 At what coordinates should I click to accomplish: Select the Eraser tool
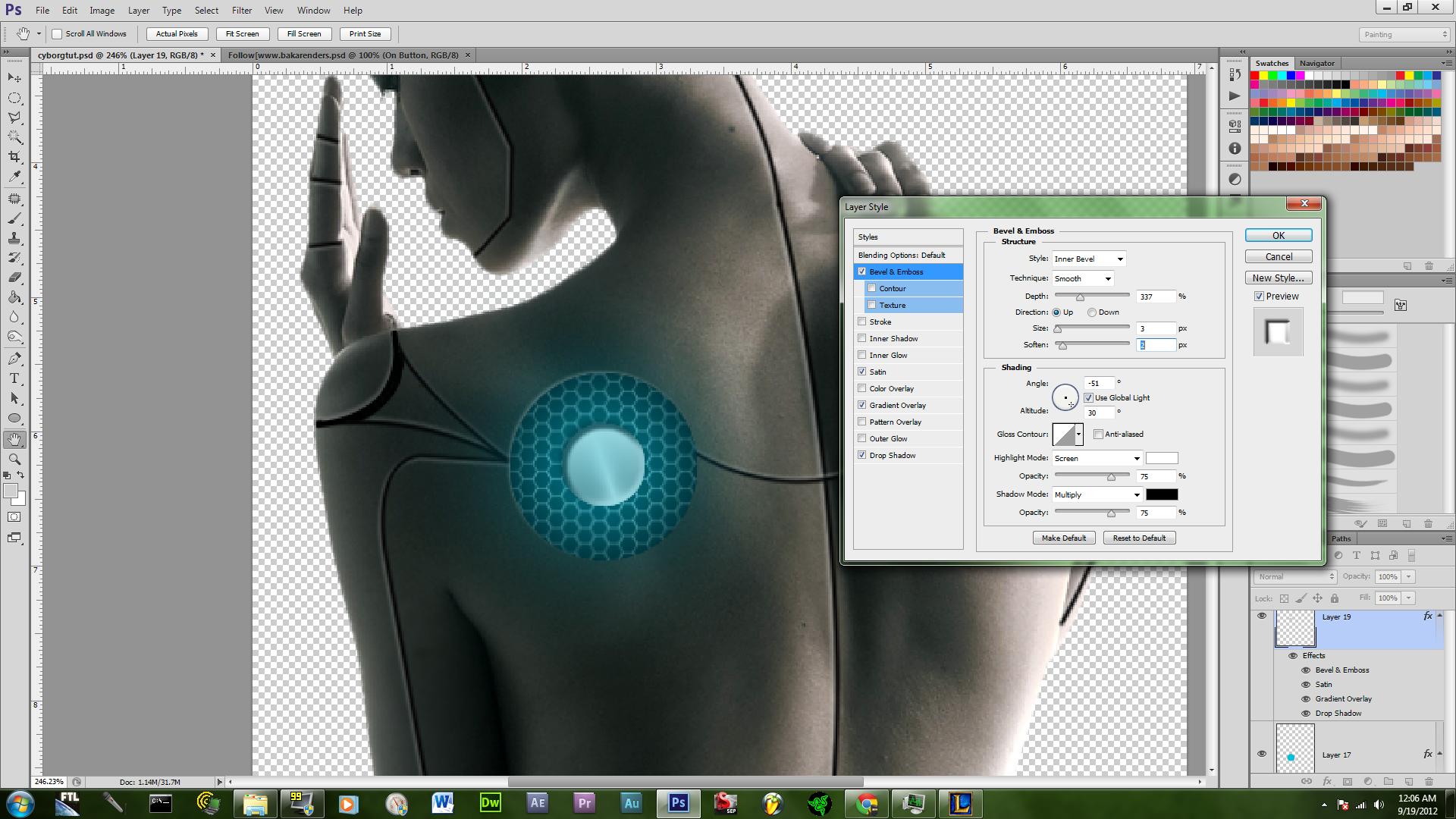point(14,278)
